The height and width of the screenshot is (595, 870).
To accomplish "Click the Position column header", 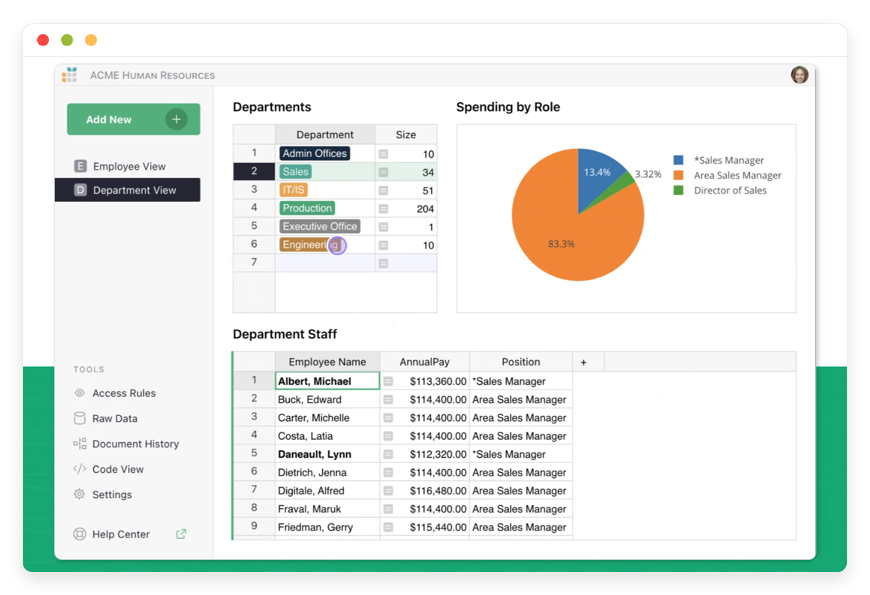I will point(521,362).
